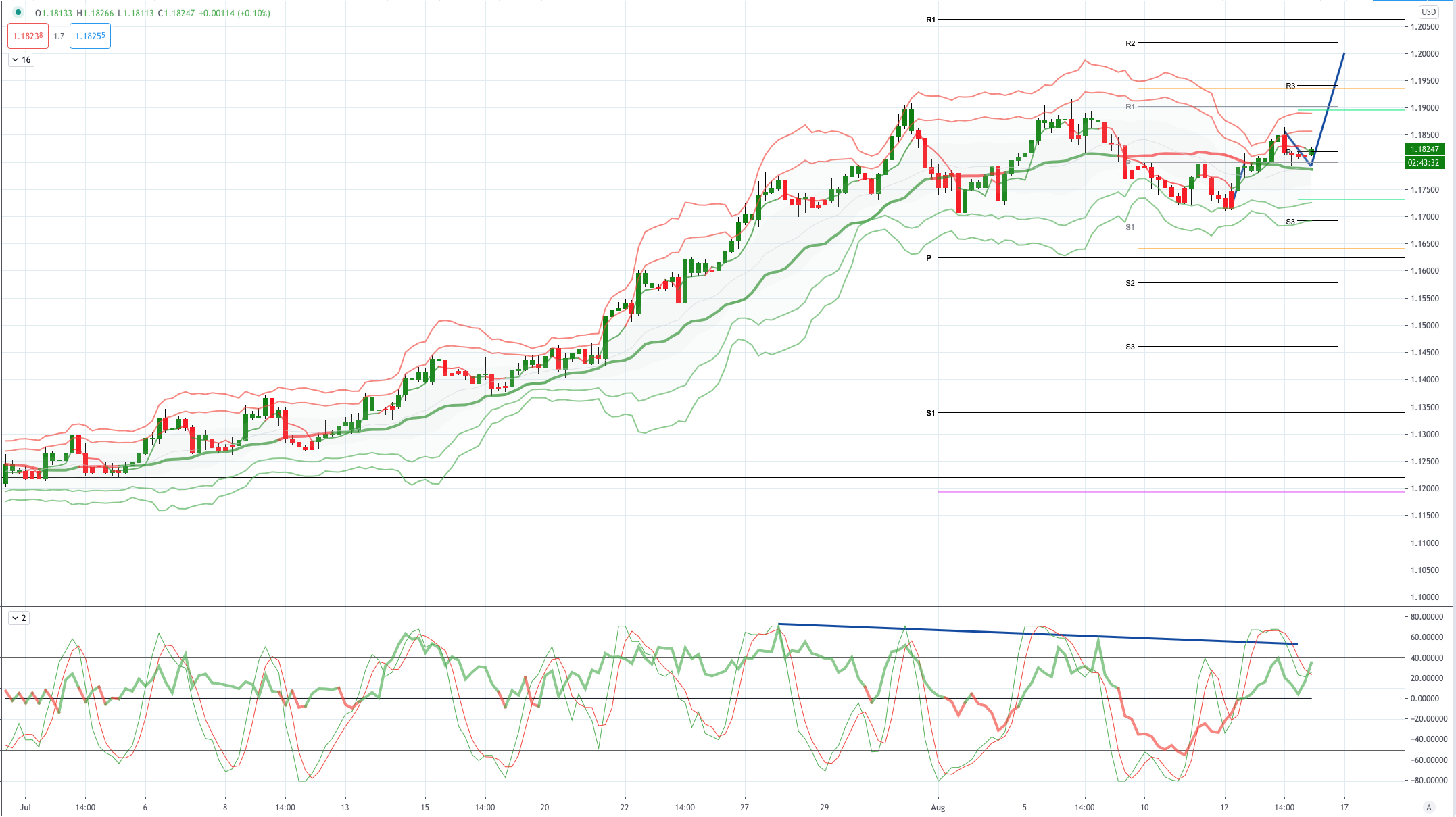This screenshot has height=817, width=1456.
Task: Click the change text +0.00114 (+0.10%)
Action: point(235,13)
